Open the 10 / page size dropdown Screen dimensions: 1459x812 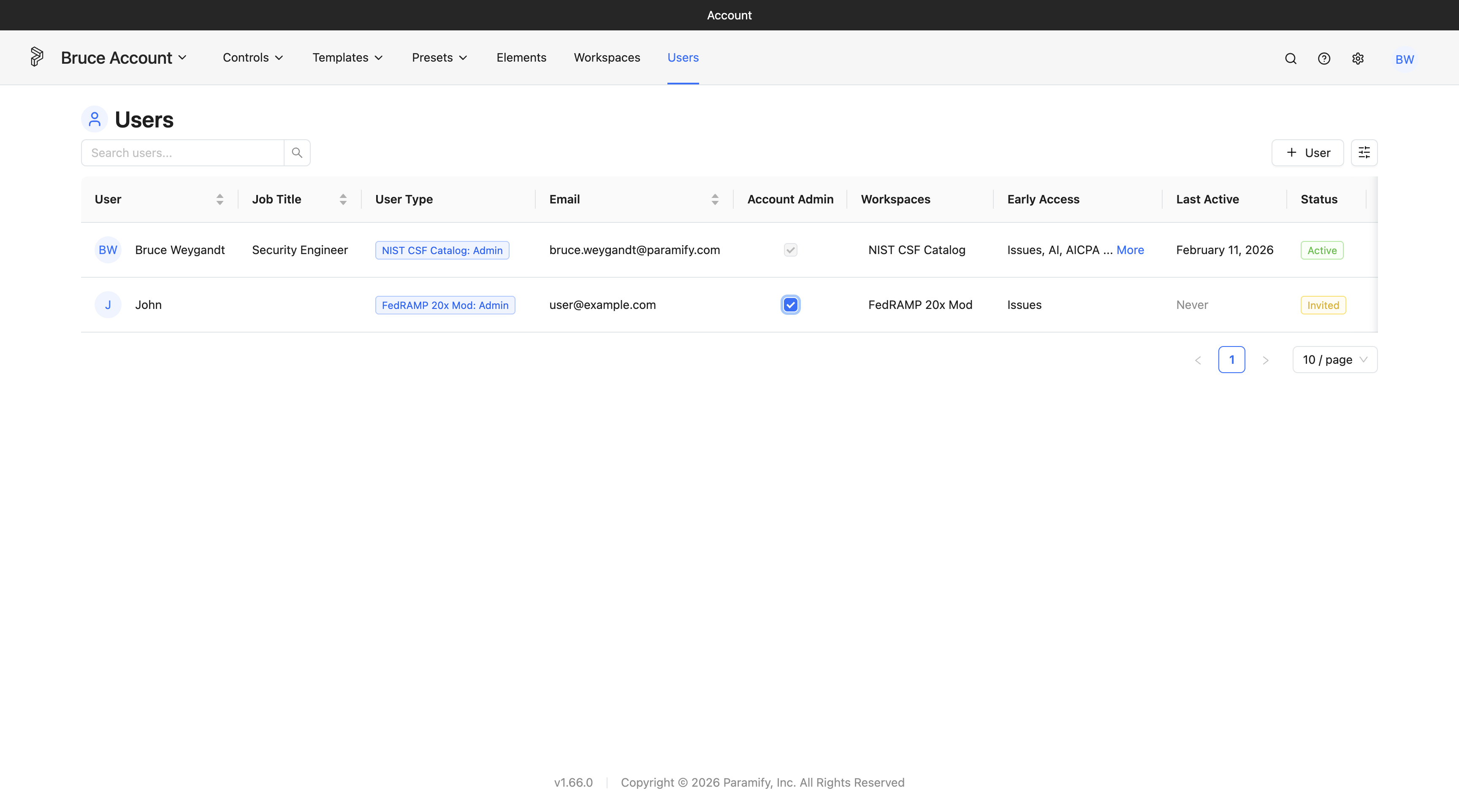(1334, 360)
